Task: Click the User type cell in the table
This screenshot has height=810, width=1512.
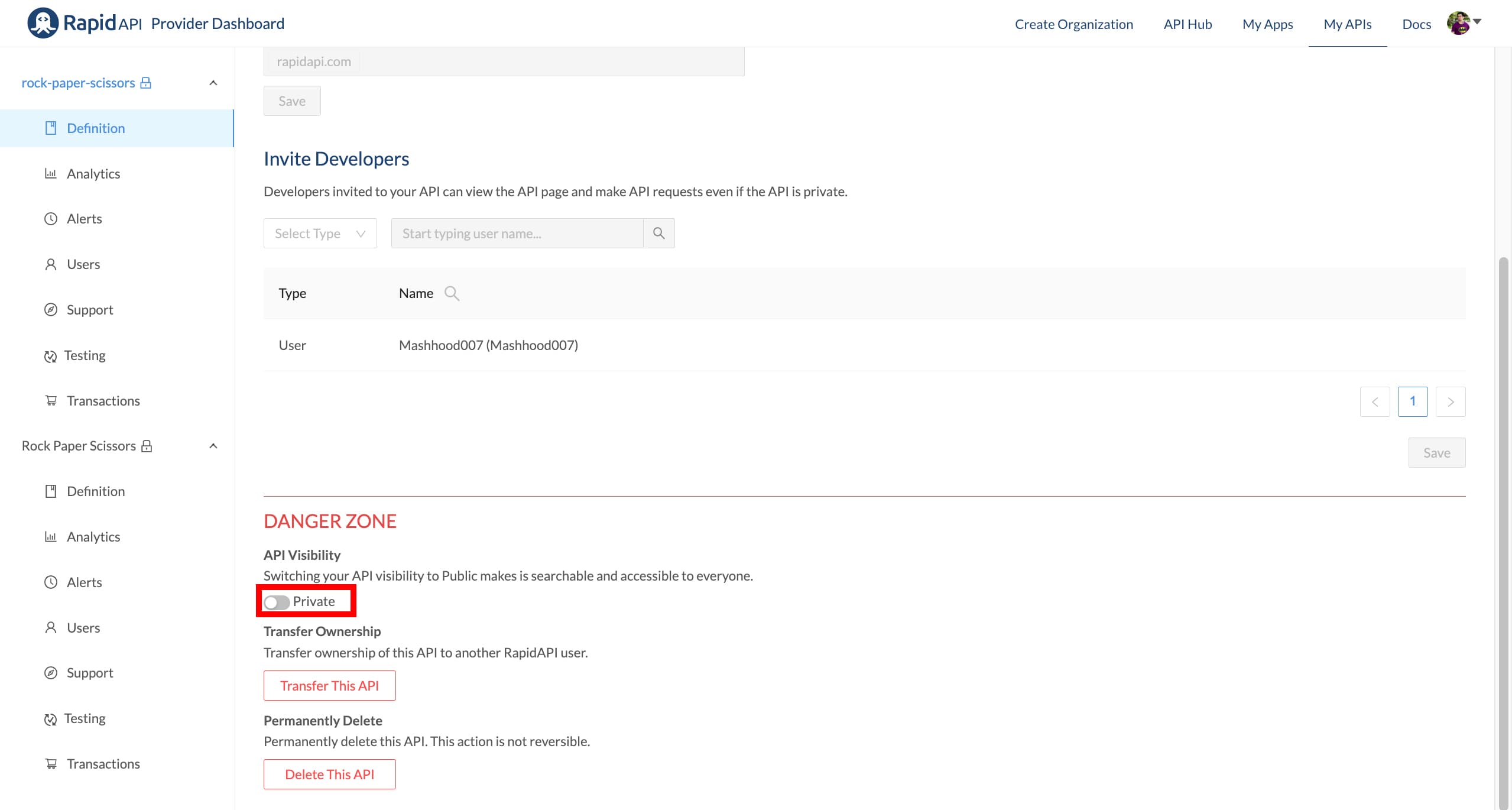Action: (x=292, y=345)
